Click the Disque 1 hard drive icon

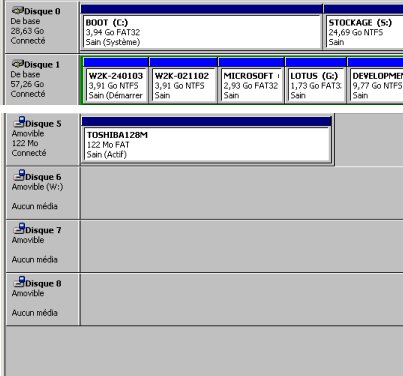pyautogui.click(x=18, y=64)
